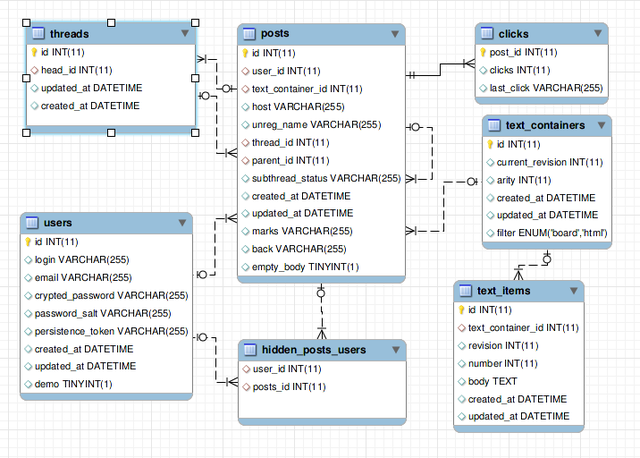640x458 pixels.
Task: Click the users table header icon
Action: pyautogui.click(x=32, y=222)
